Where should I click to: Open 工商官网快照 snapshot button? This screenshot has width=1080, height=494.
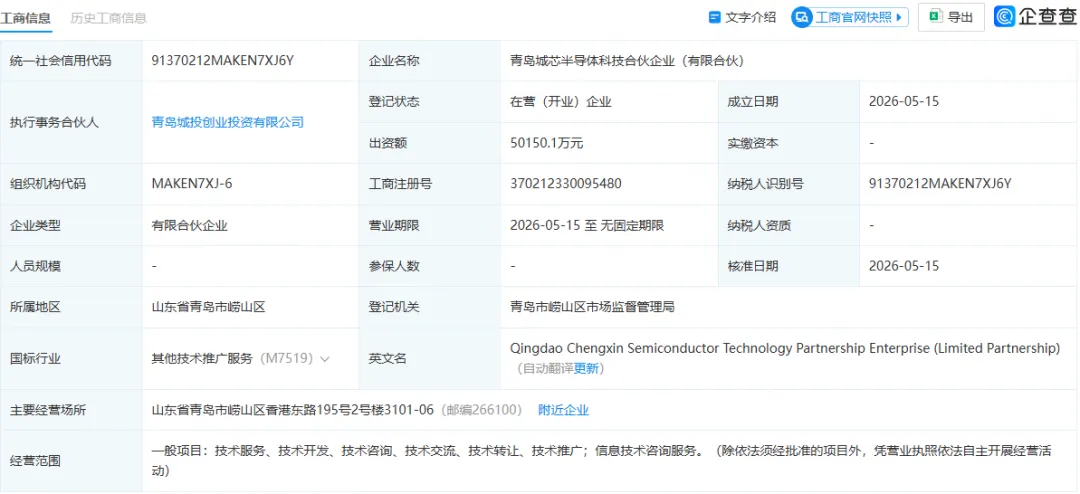849,17
